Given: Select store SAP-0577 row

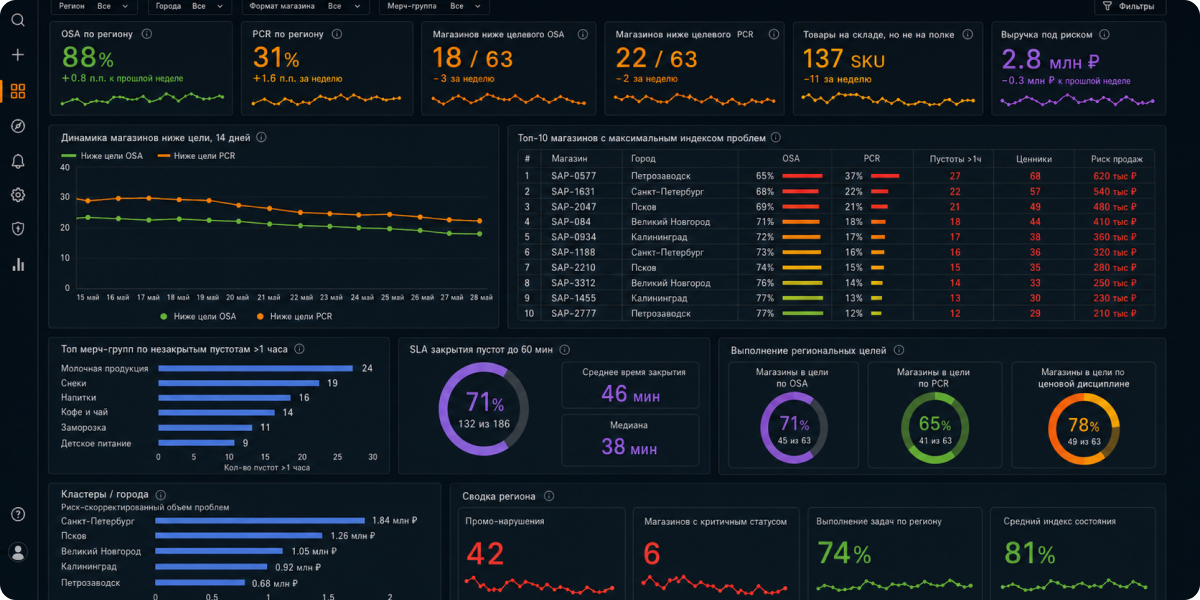Looking at the screenshot, I should coord(837,176).
